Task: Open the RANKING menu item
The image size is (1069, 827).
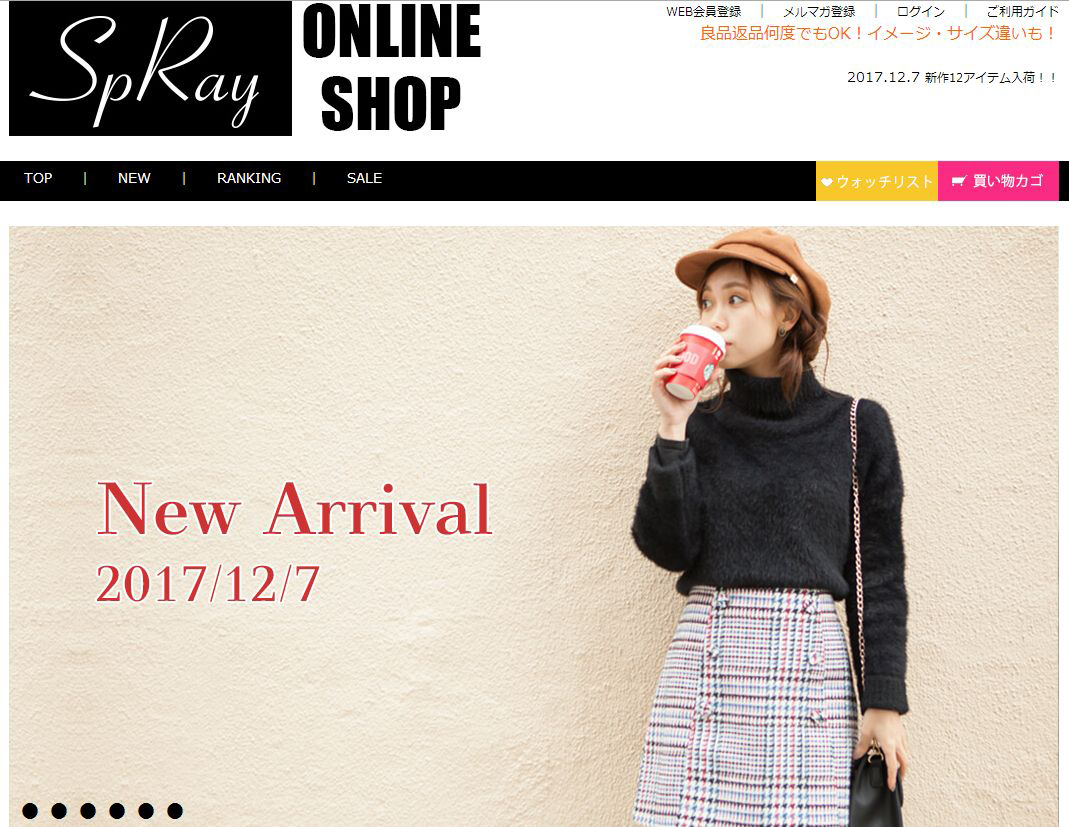Action: (249, 178)
